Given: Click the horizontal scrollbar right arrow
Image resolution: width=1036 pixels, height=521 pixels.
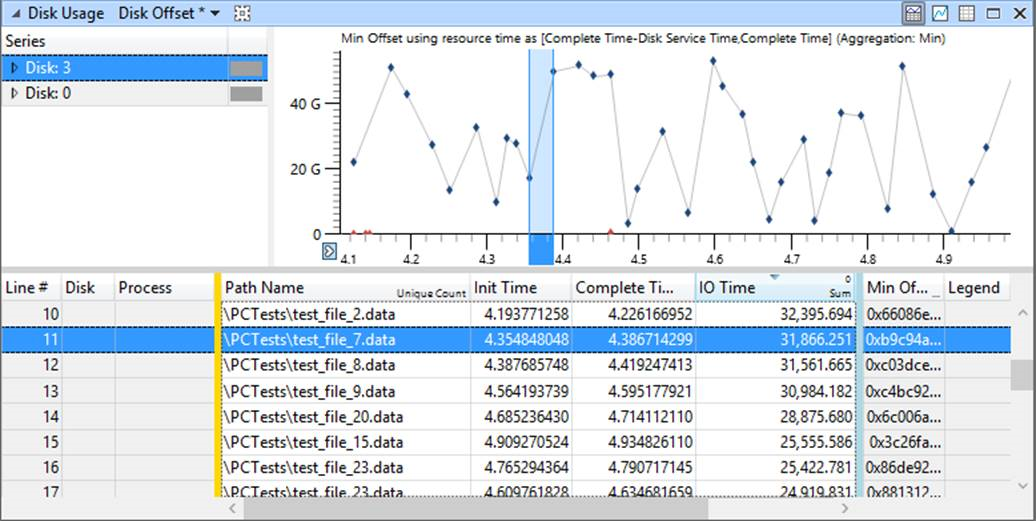Looking at the screenshot, I should 845,508.
